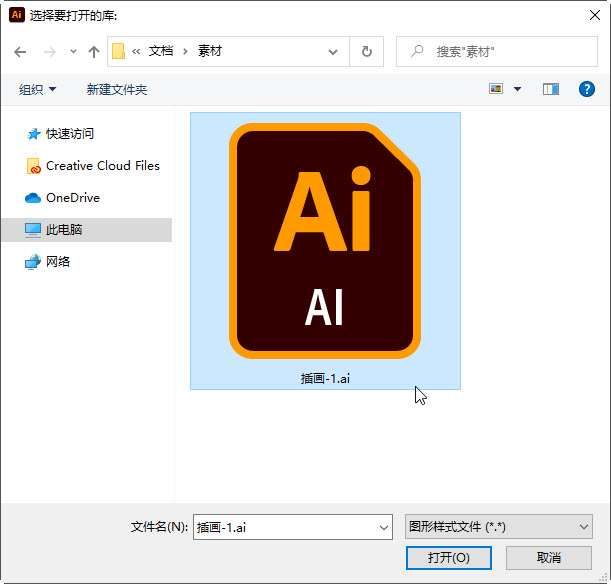Open help with the question mark

pyautogui.click(x=586, y=89)
